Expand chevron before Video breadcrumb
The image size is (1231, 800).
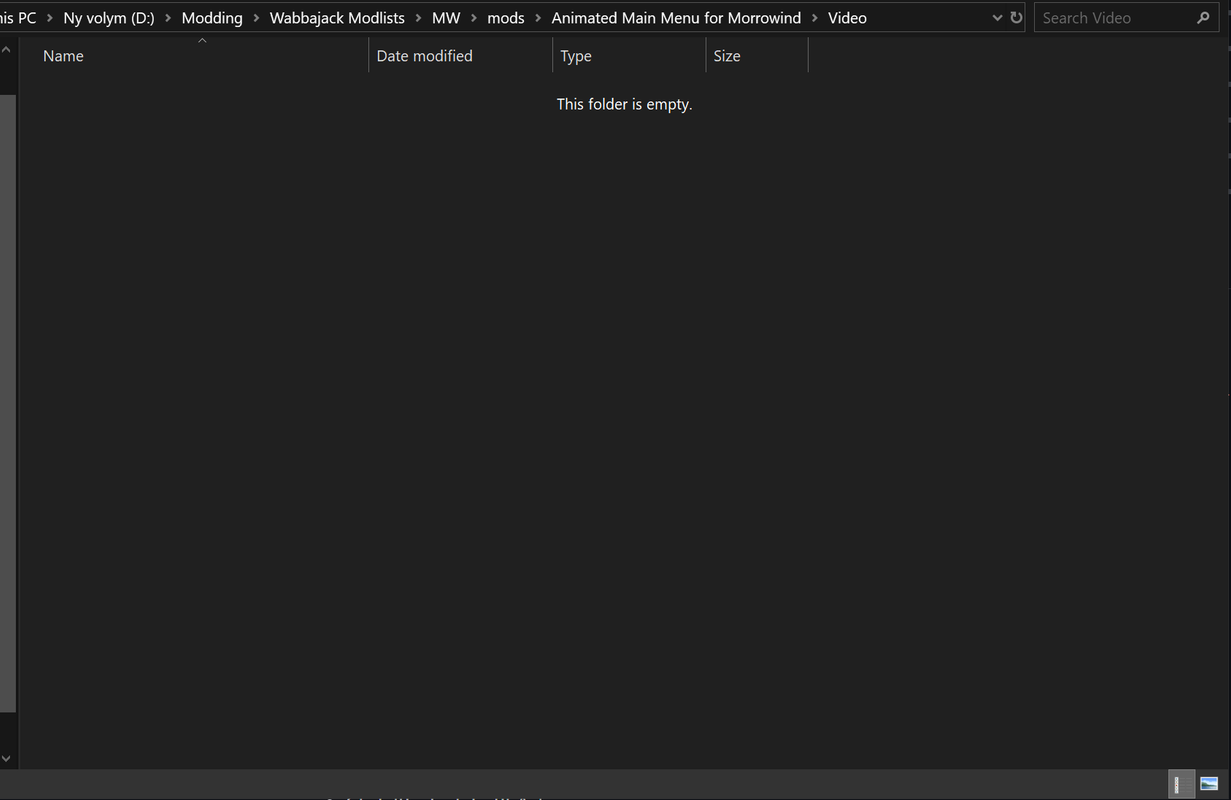coord(815,18)
